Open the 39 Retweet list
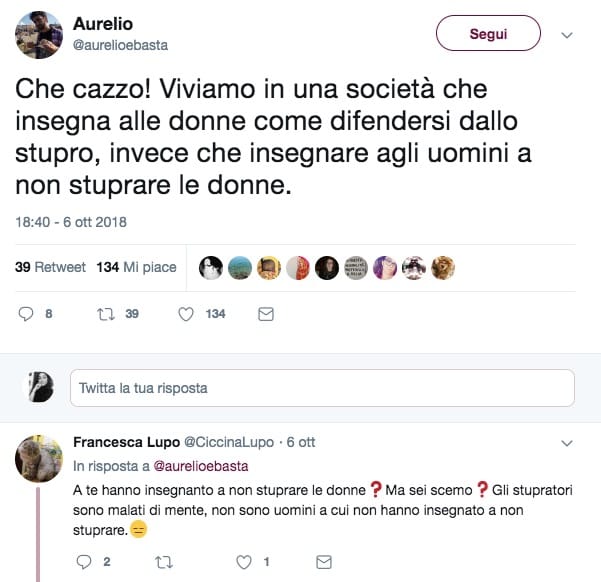 [51, 268]
